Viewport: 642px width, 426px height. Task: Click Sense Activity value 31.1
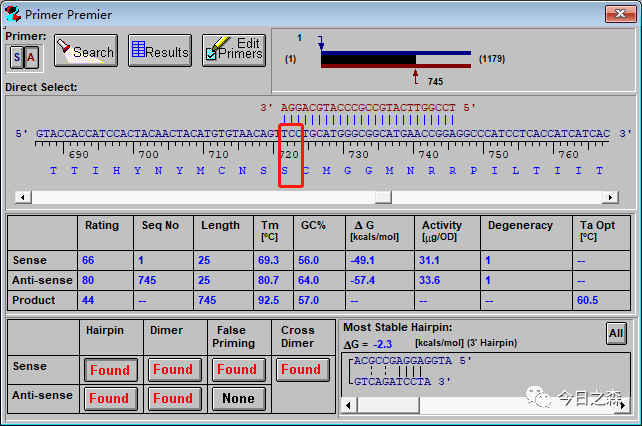tap(429, 260)
